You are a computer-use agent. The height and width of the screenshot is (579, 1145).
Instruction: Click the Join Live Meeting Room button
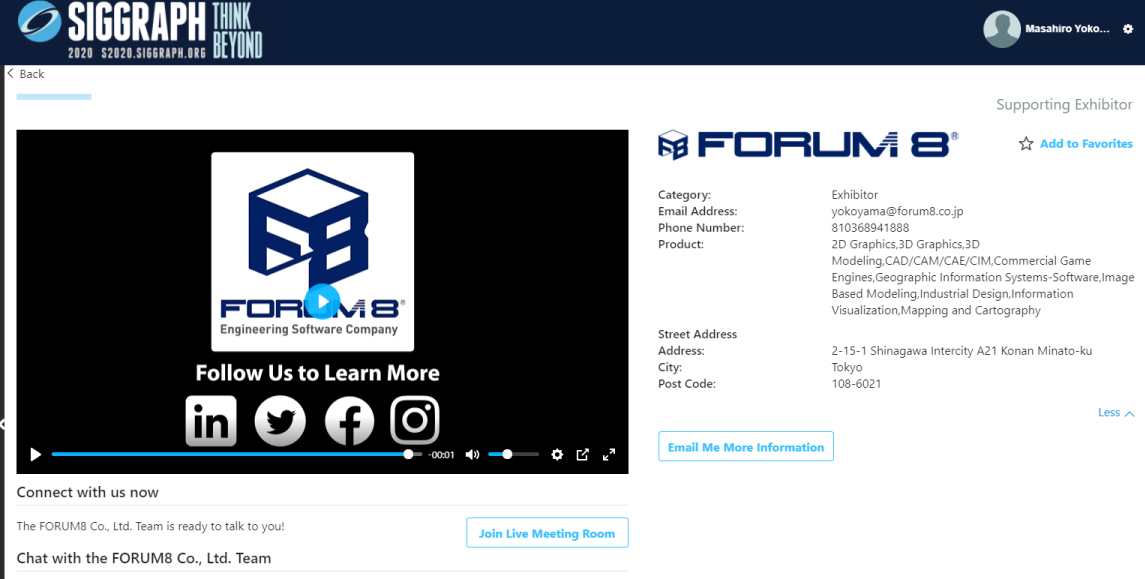tap(547, 533)
